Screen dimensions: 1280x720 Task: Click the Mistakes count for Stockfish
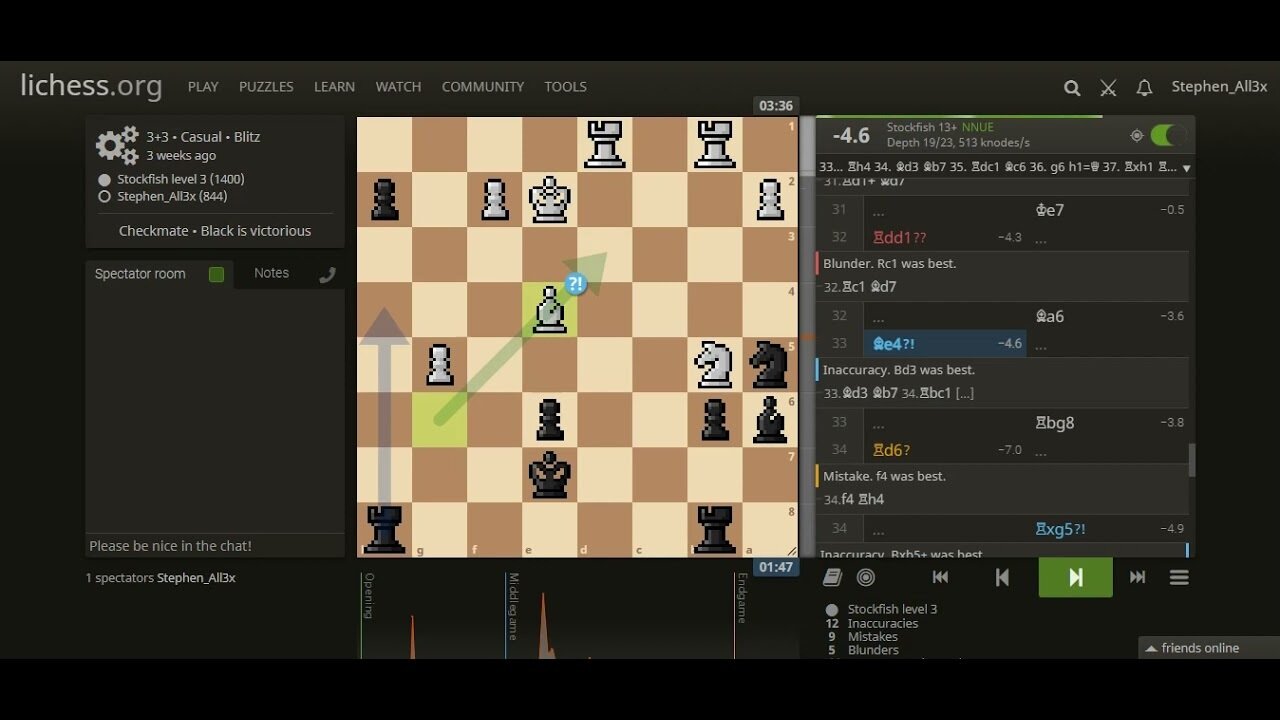tap(863, 636)
